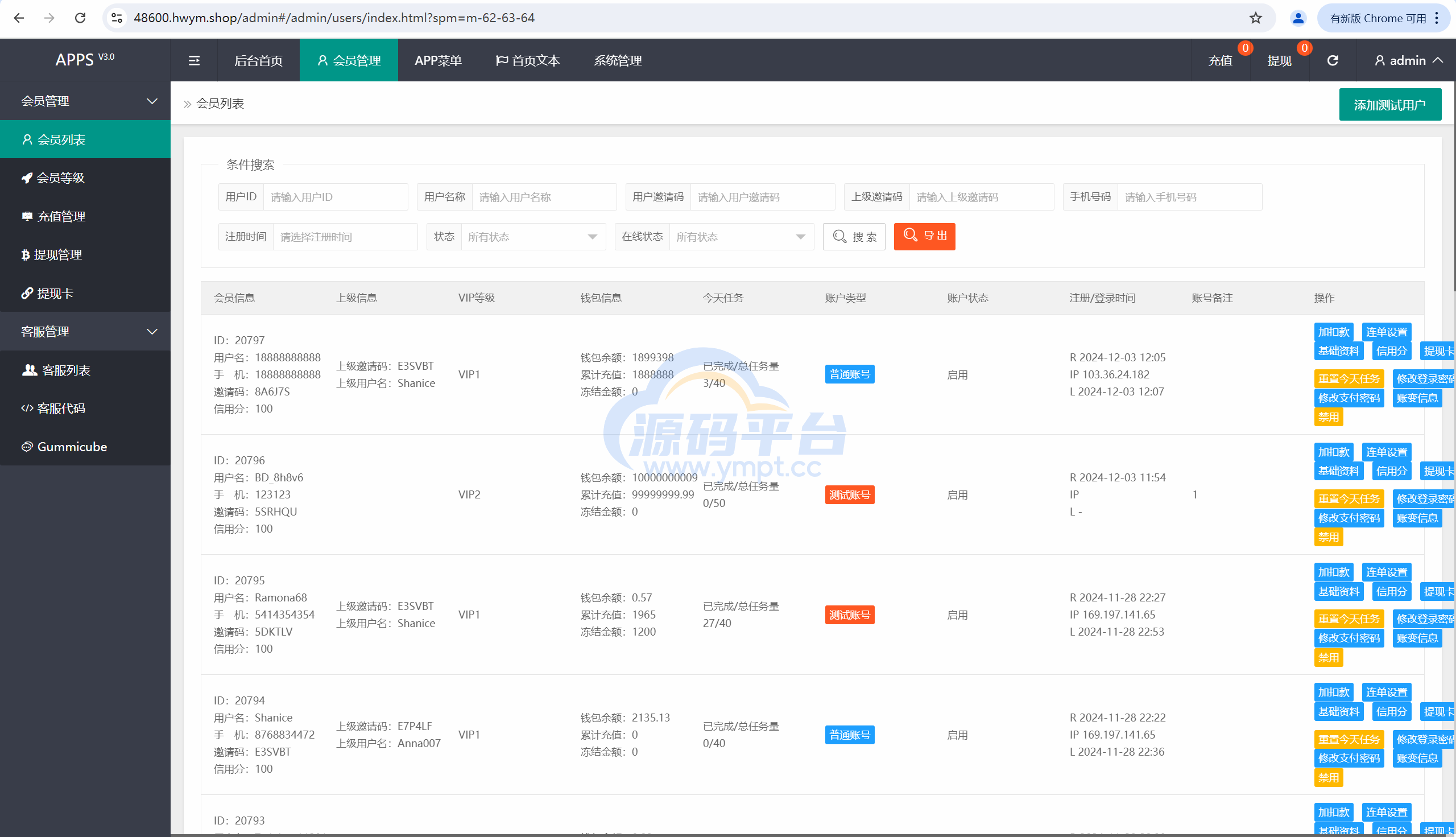Click username BD_8h8v6 text
The image size is (1456, 837).
pos(279,477)
